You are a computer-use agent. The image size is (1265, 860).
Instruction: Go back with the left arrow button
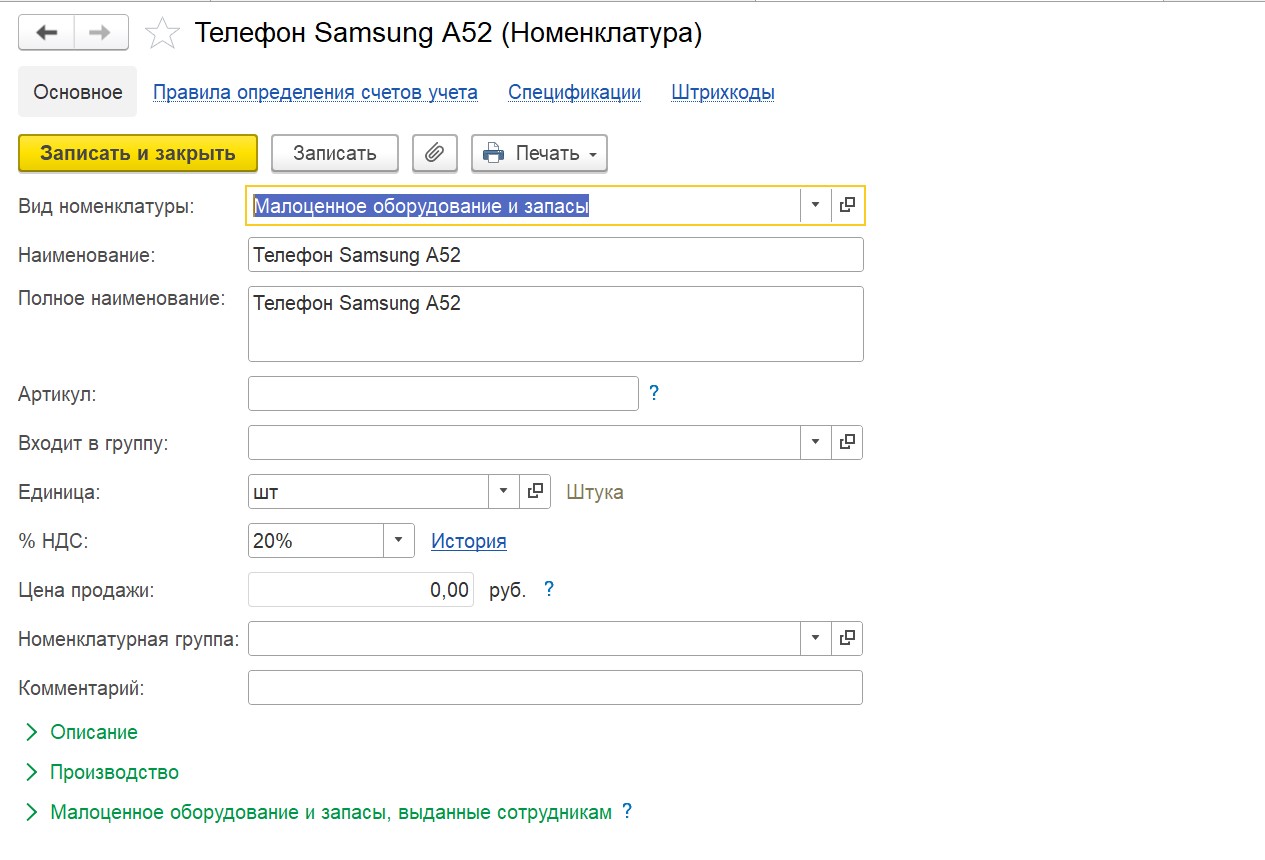point(46,32)
